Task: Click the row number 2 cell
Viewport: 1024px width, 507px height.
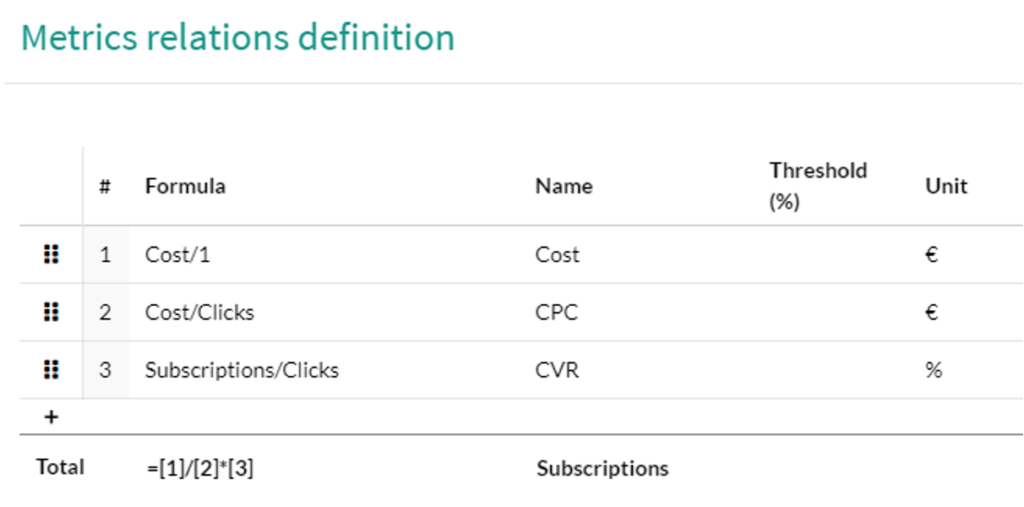Action: pos(105,312)
